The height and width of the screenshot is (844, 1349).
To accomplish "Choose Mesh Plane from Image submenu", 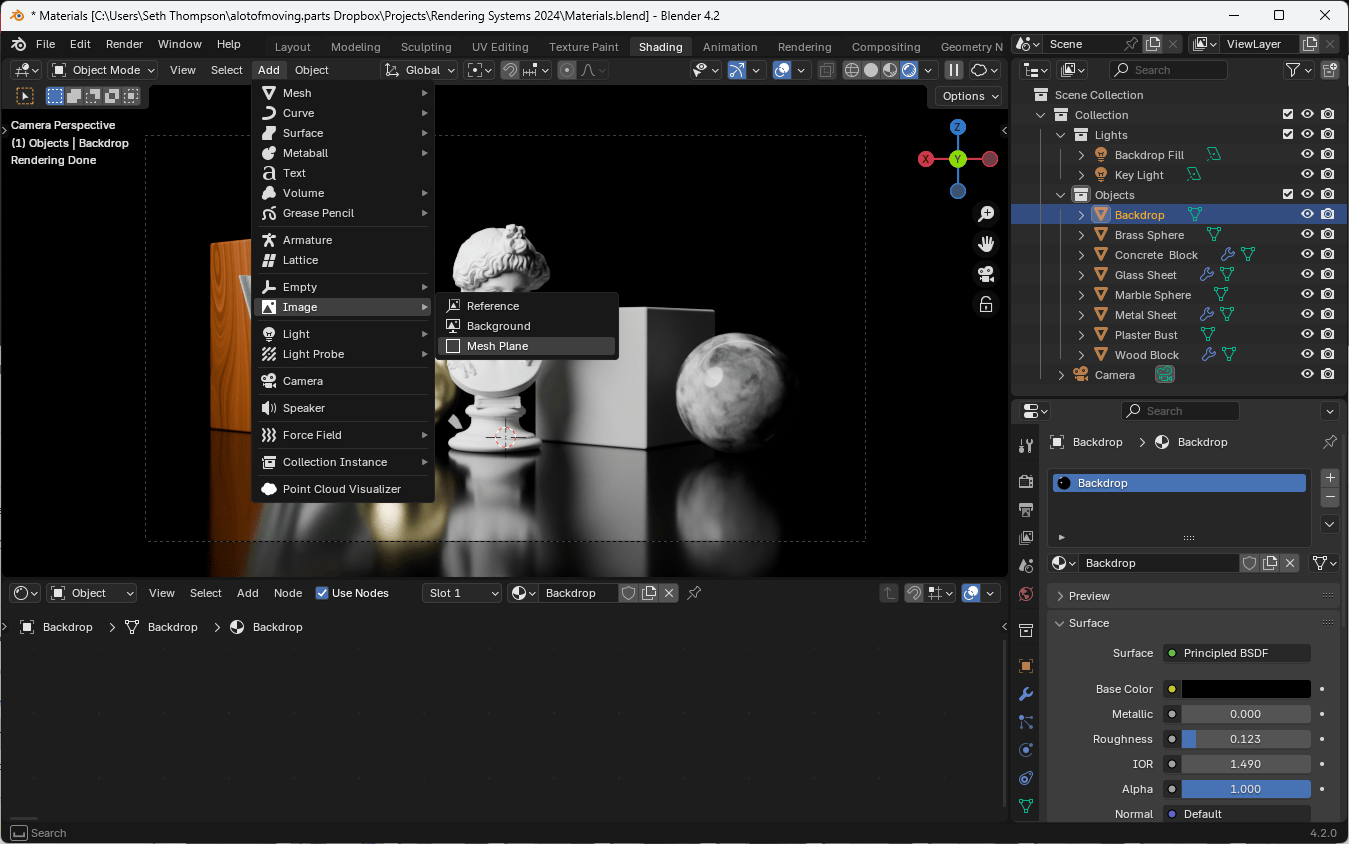I will click(x=526, y=346).
